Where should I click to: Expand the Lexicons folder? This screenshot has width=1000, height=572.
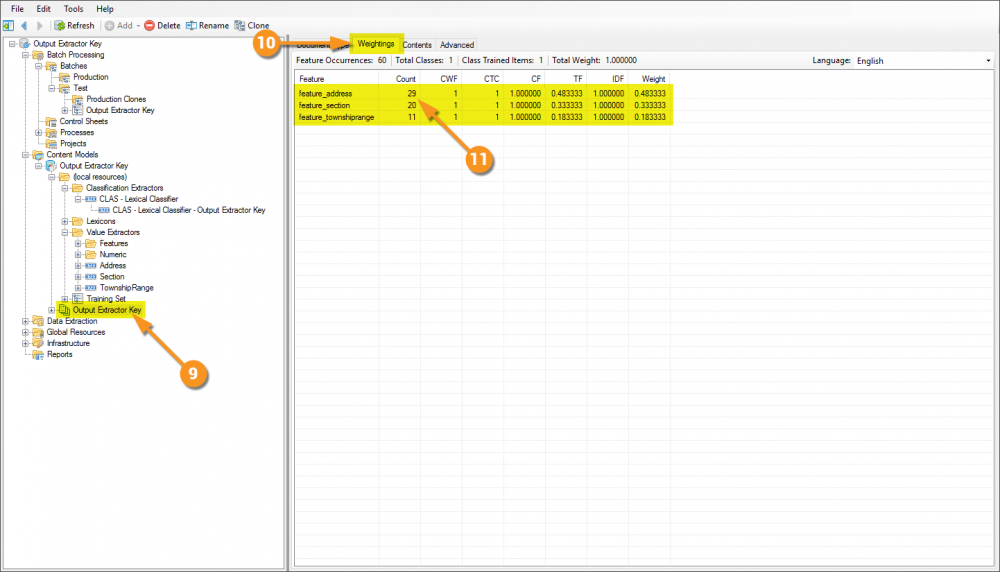65,221
